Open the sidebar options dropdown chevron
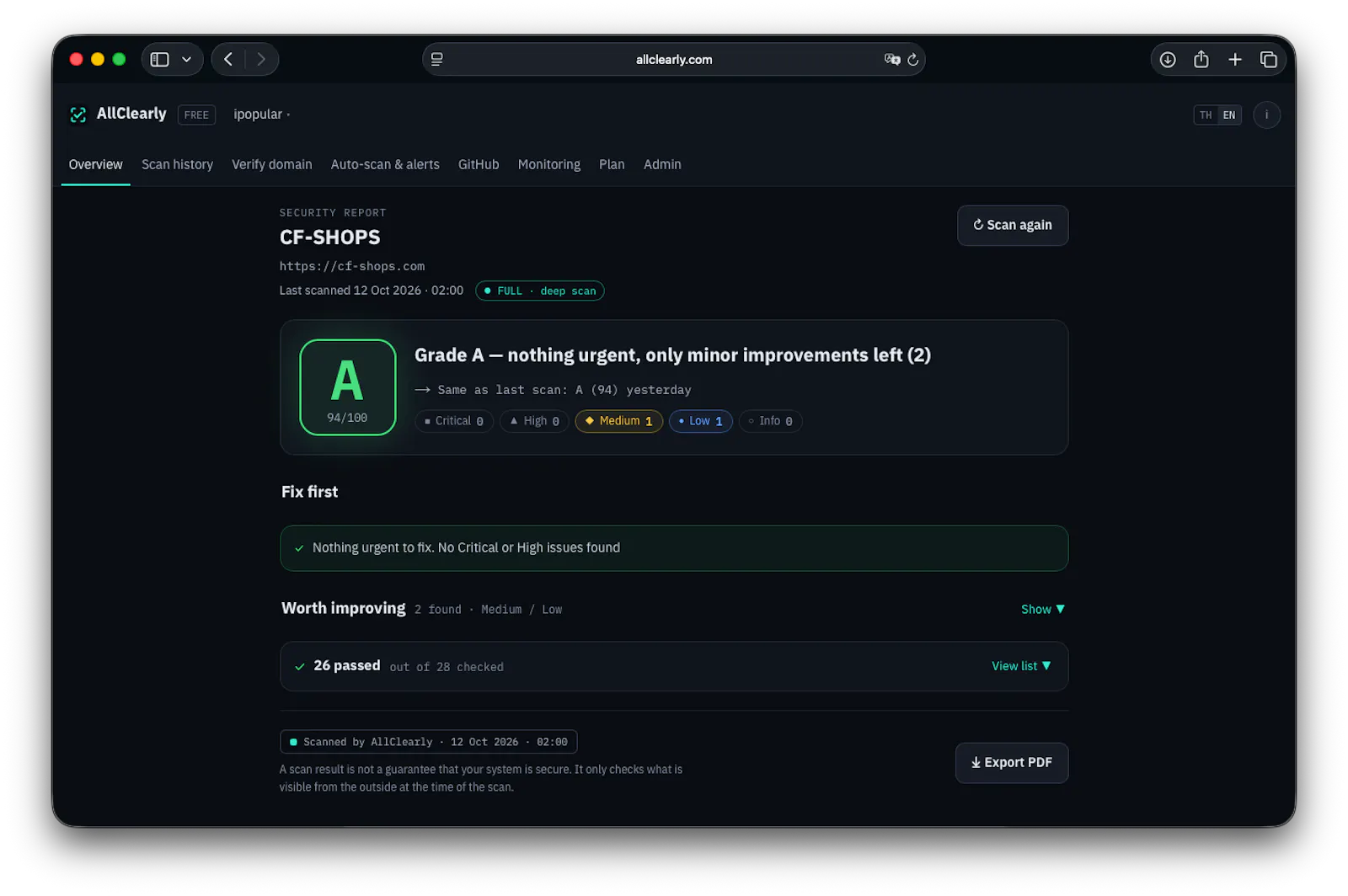Viewport: 1348px width, 896px height. [x=186, y=60]
